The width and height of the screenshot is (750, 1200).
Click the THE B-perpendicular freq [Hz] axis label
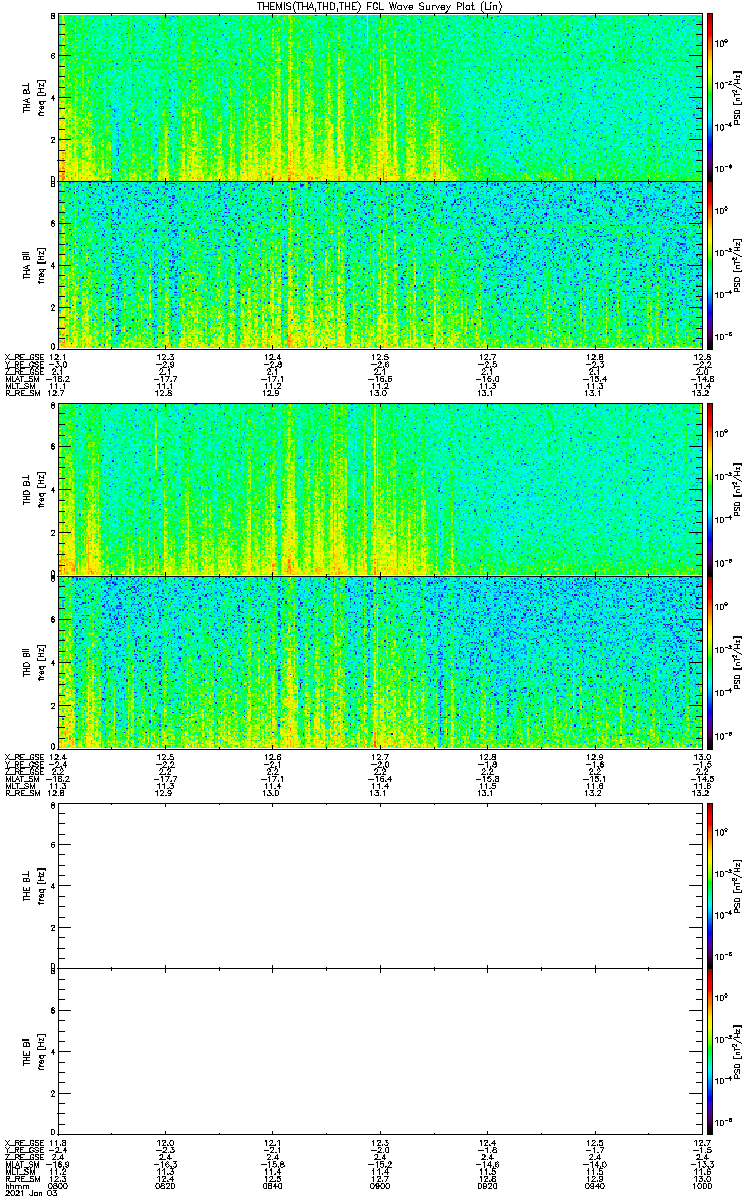43,886
